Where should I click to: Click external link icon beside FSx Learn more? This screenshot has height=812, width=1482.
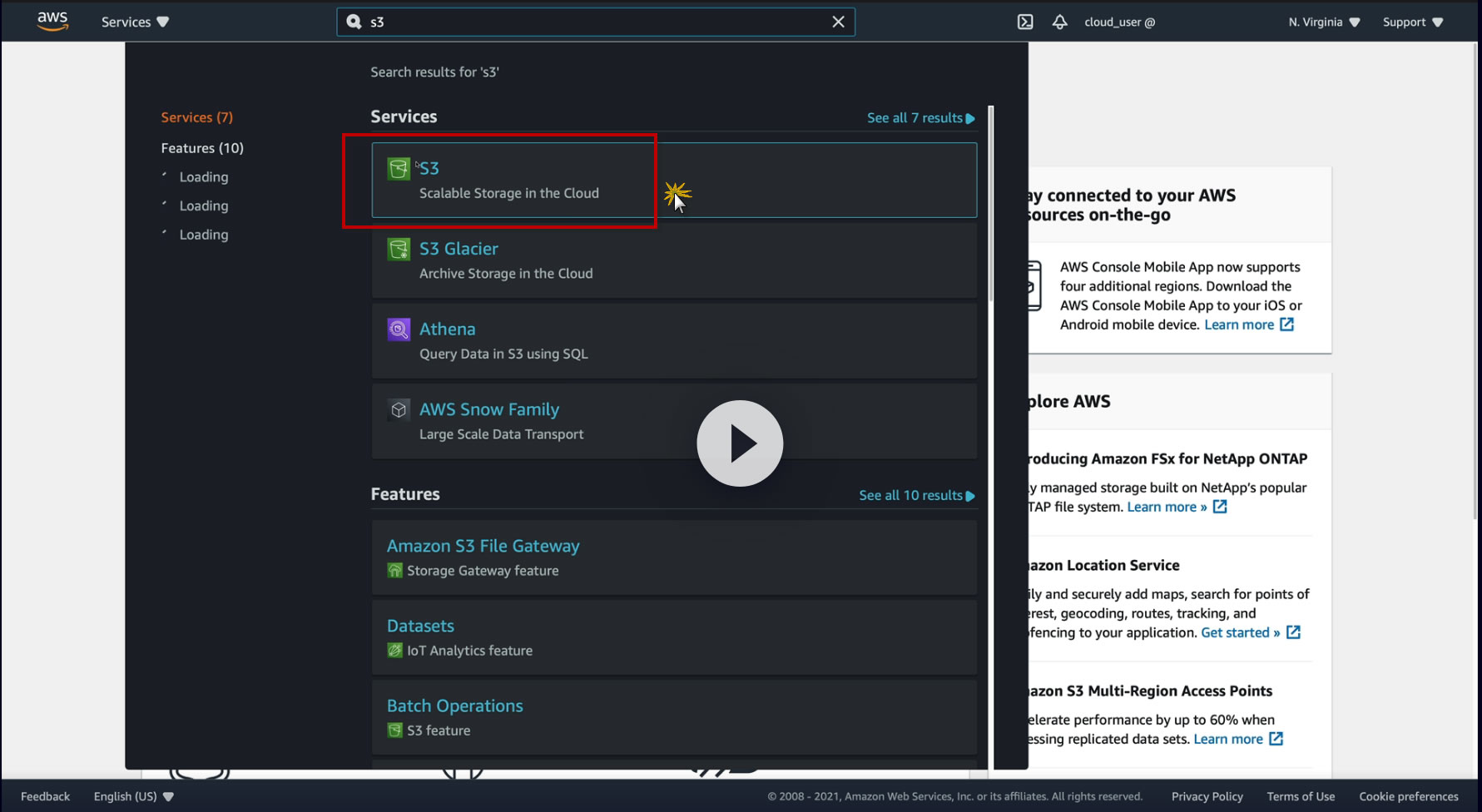point(1220,507)
